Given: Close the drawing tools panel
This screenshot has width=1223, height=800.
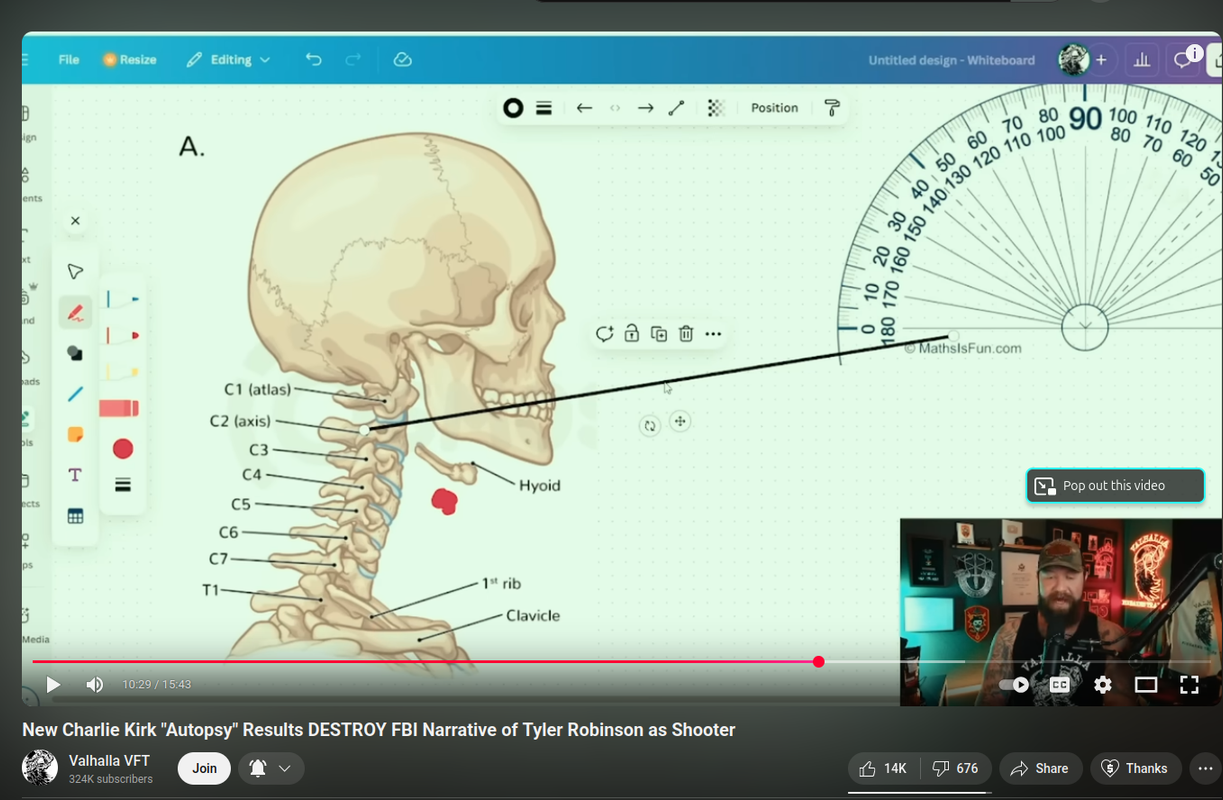Looking at the screenshot, I should [75, 221].
